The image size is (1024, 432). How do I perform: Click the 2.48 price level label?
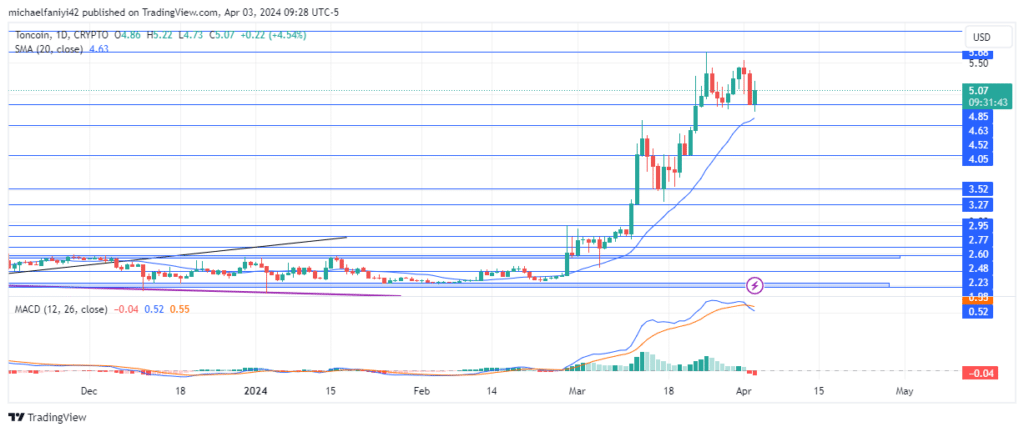[978, 268]
